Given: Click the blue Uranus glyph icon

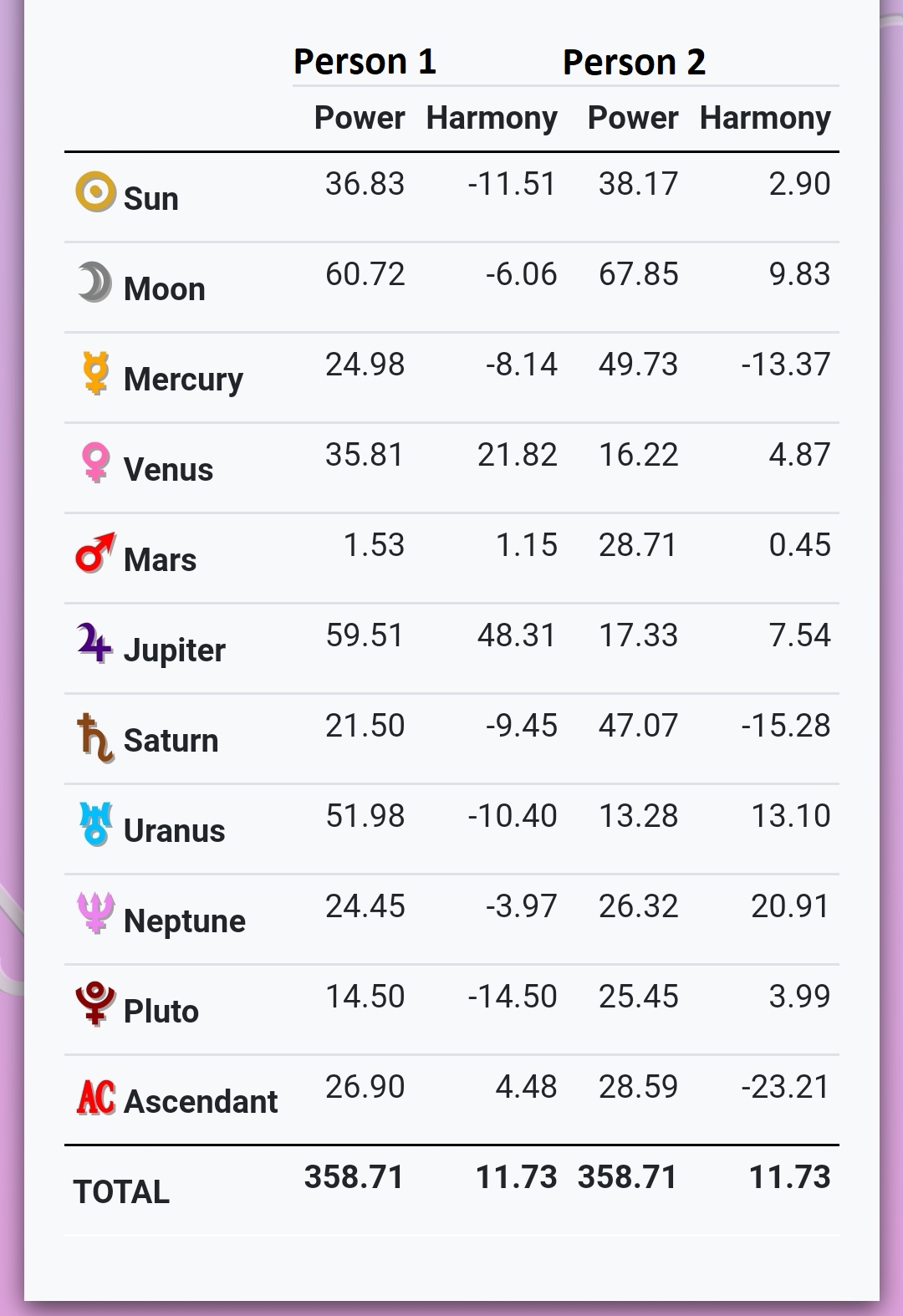Looking at the screenshot, I should coord(95,824).
